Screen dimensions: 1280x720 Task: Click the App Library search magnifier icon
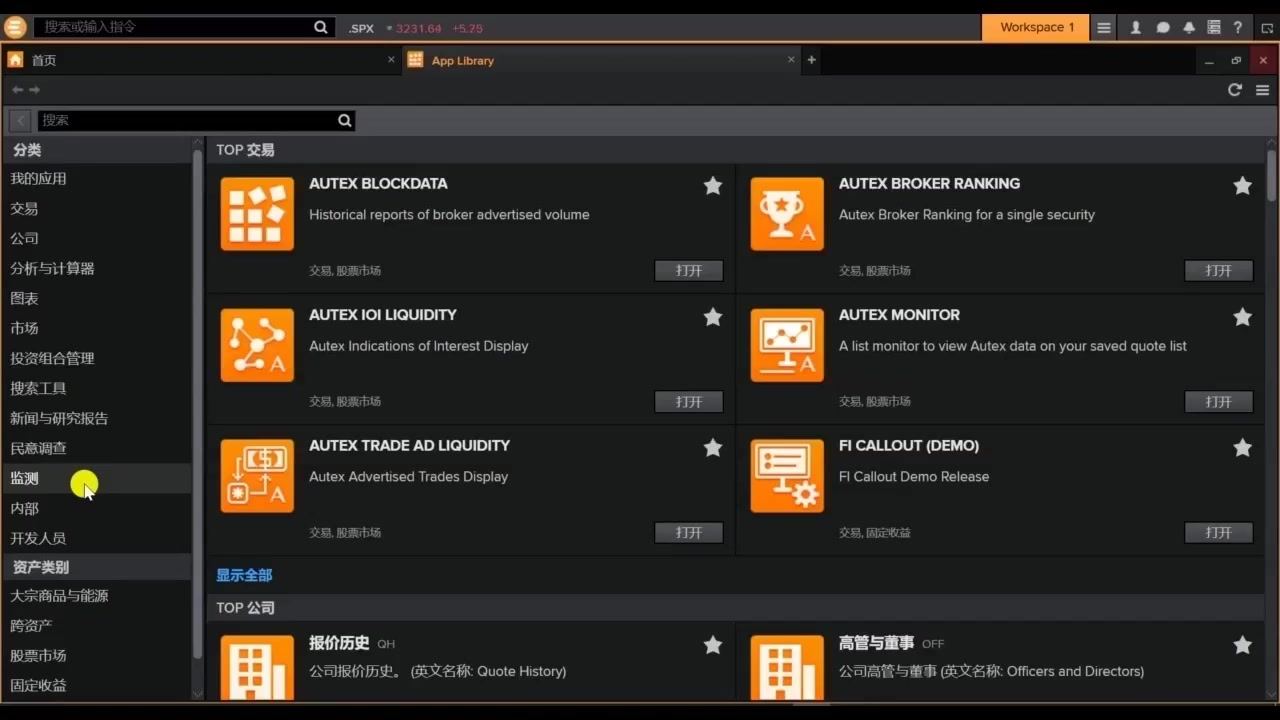pos(345,120)
